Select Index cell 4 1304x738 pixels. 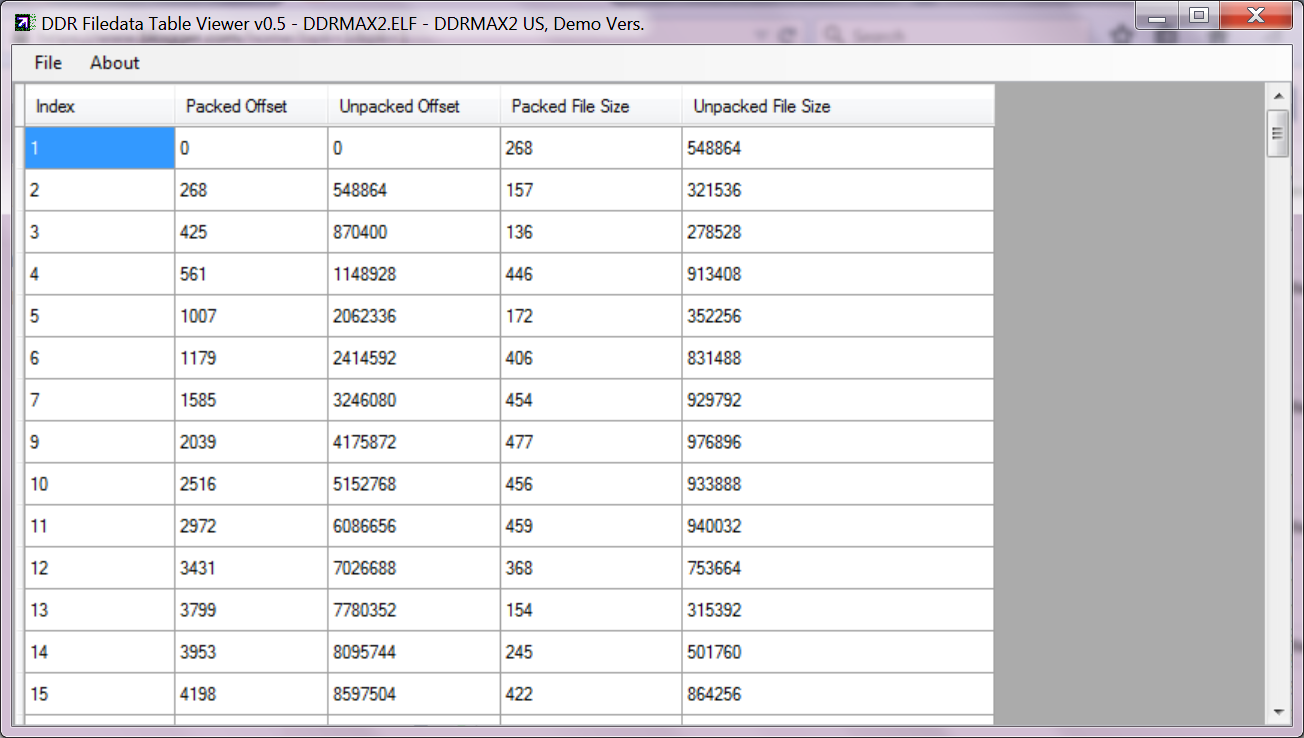[100, 274]
